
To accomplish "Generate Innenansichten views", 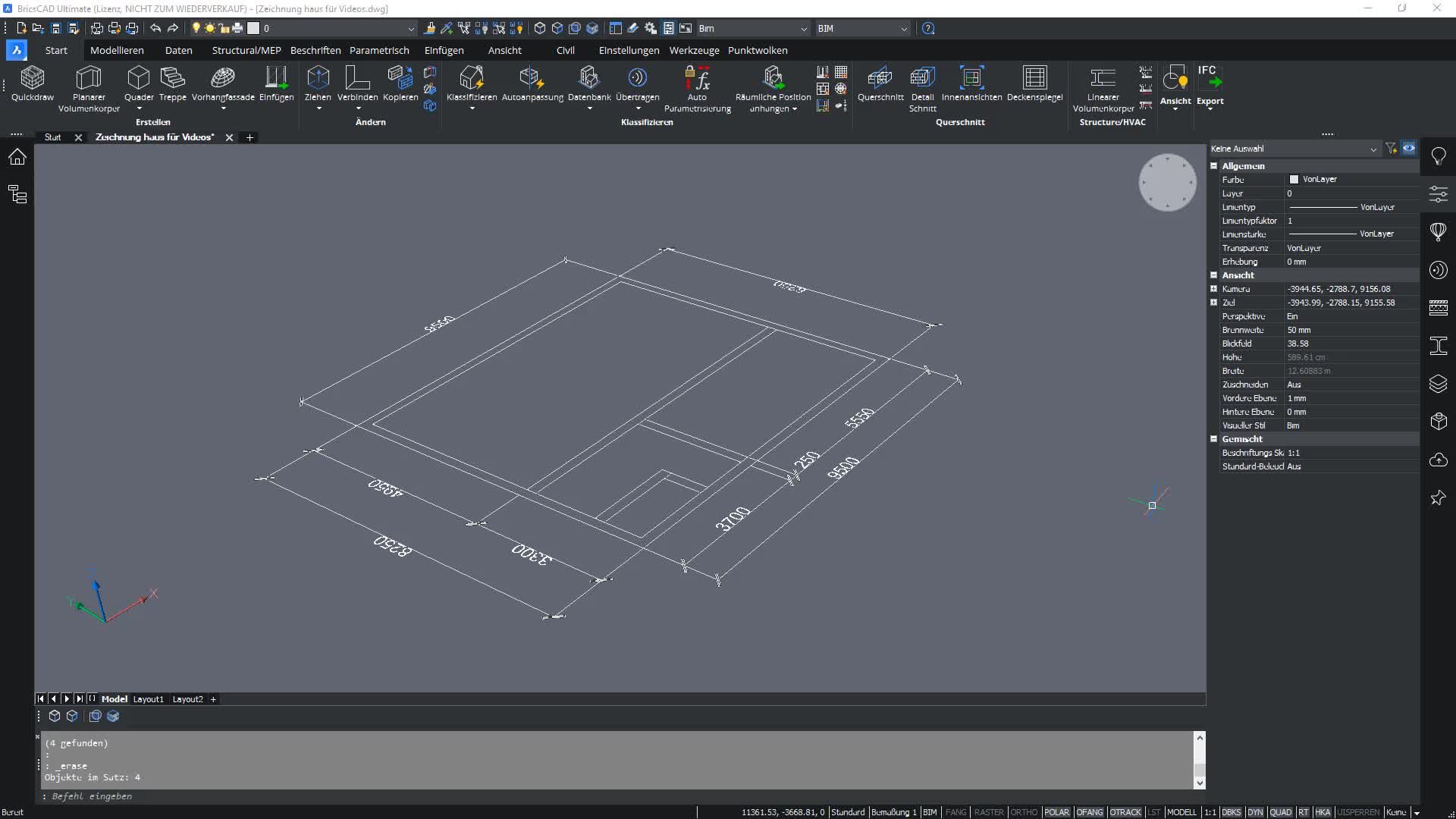I will (971, 83).
